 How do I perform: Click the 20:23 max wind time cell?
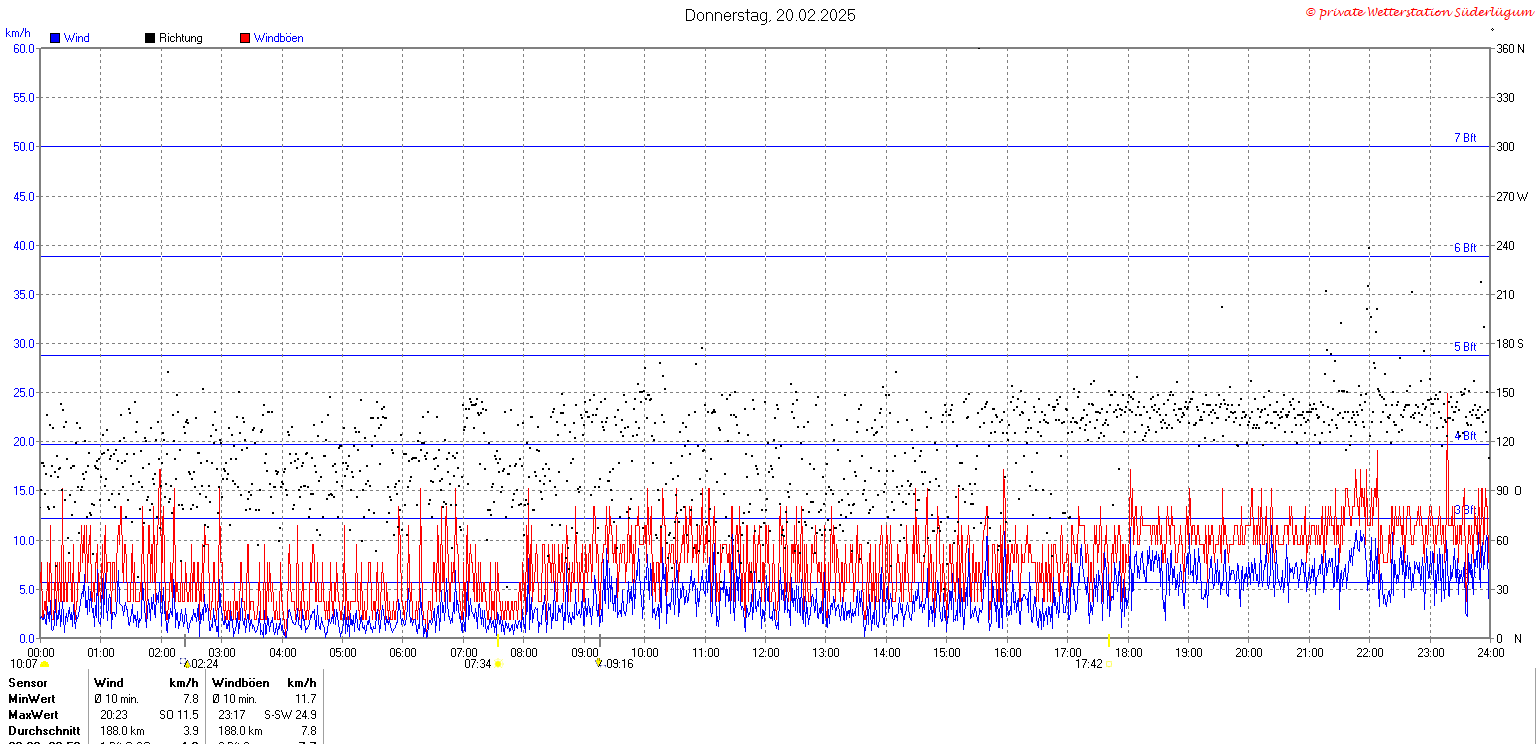(x=114, y=715)
